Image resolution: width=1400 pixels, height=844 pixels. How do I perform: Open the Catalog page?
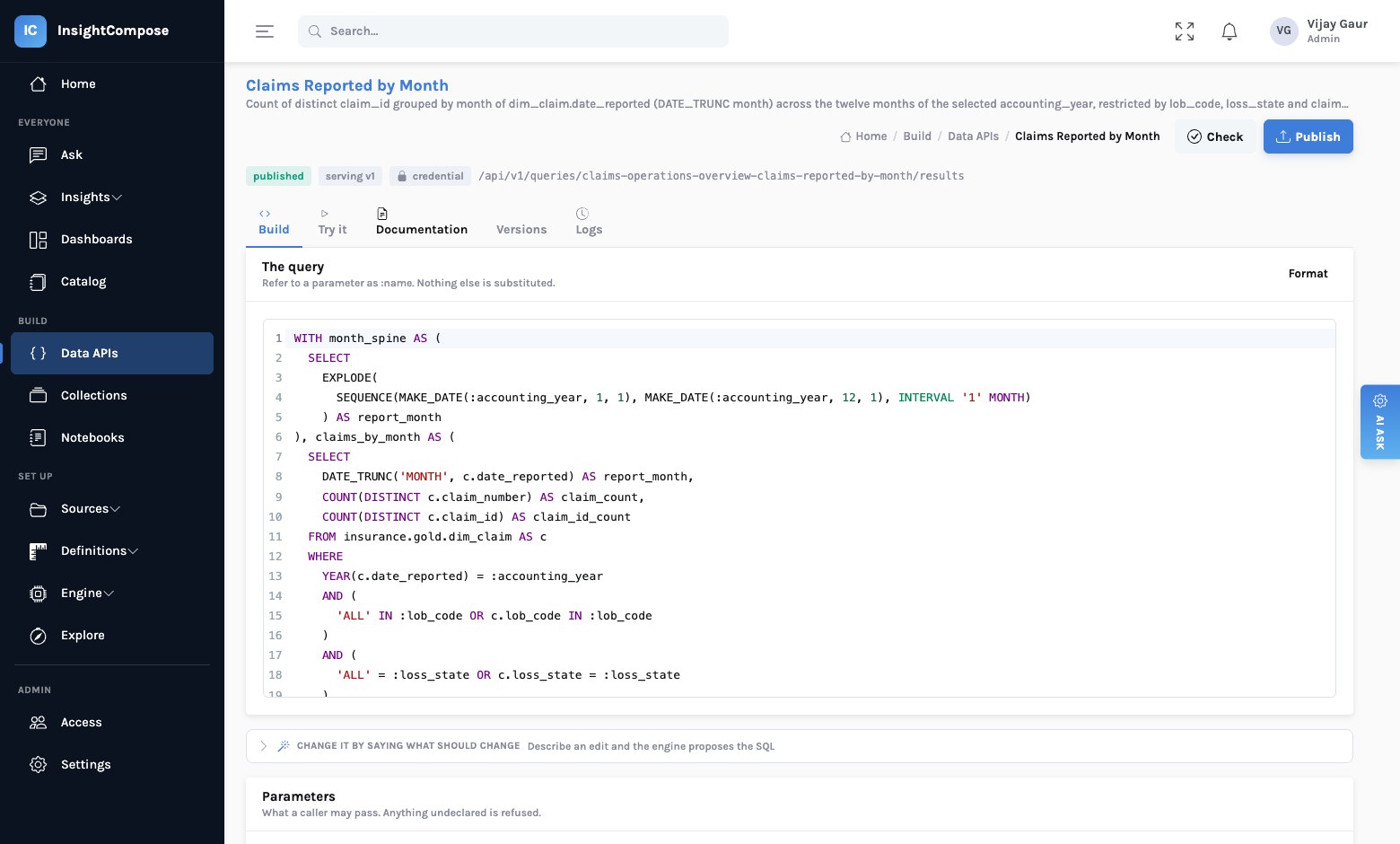[112, 281]
